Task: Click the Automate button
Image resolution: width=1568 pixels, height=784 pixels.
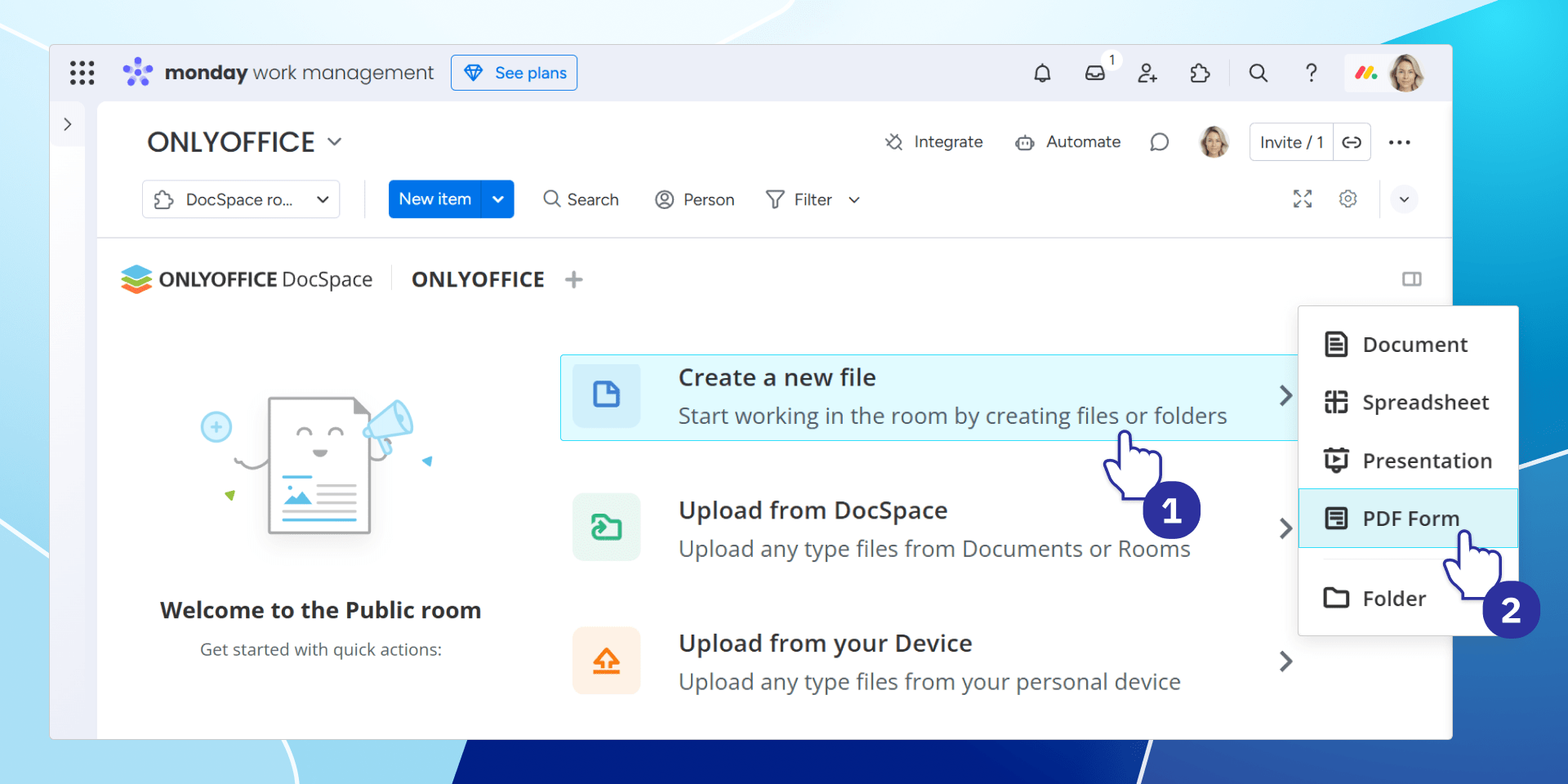Action: (x=1068, y=142)
